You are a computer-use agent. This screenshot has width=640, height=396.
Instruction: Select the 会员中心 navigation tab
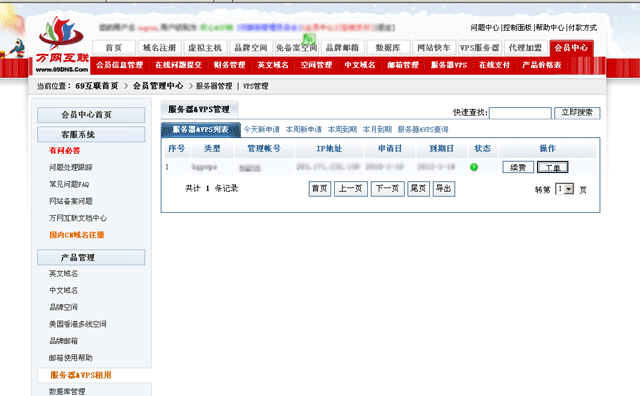coord(571,48)
